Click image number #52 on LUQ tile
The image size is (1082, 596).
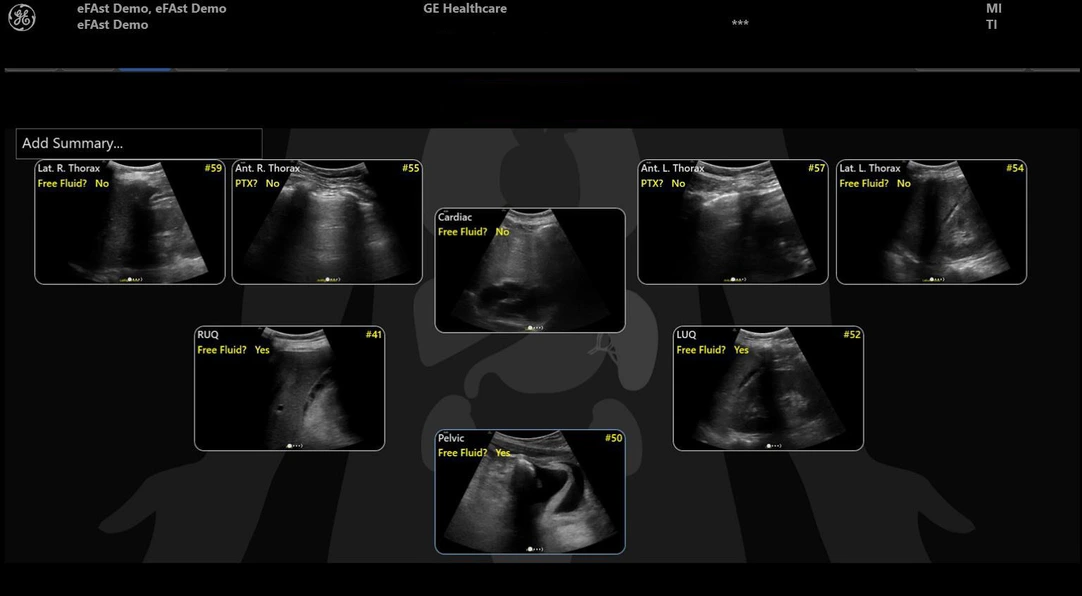click(851, 335)
